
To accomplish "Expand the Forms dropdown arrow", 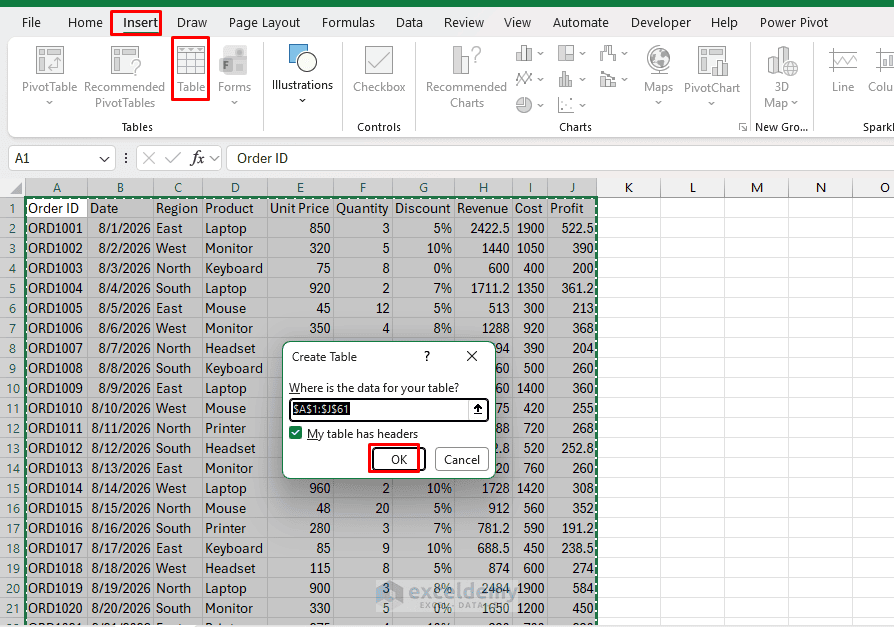I will 234,103.
